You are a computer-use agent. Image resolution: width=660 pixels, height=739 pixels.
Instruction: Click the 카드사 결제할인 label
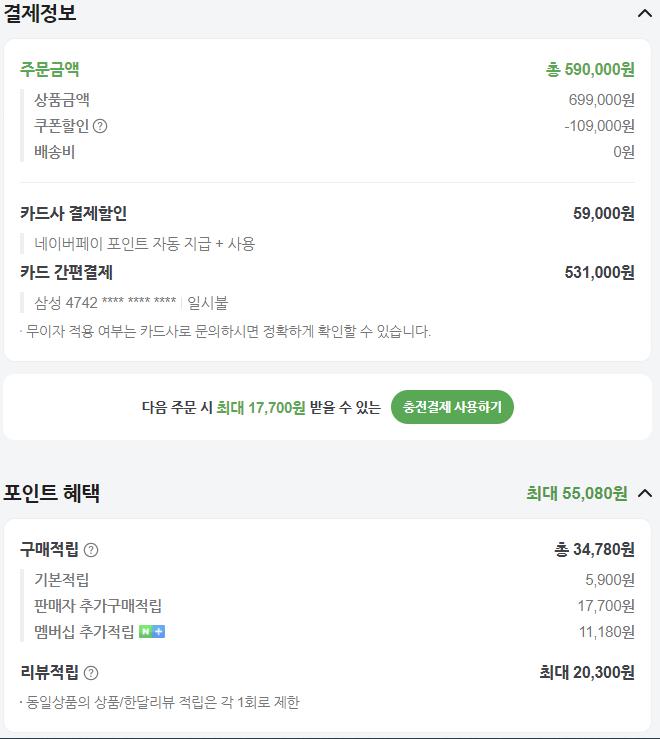click(73, 213)
